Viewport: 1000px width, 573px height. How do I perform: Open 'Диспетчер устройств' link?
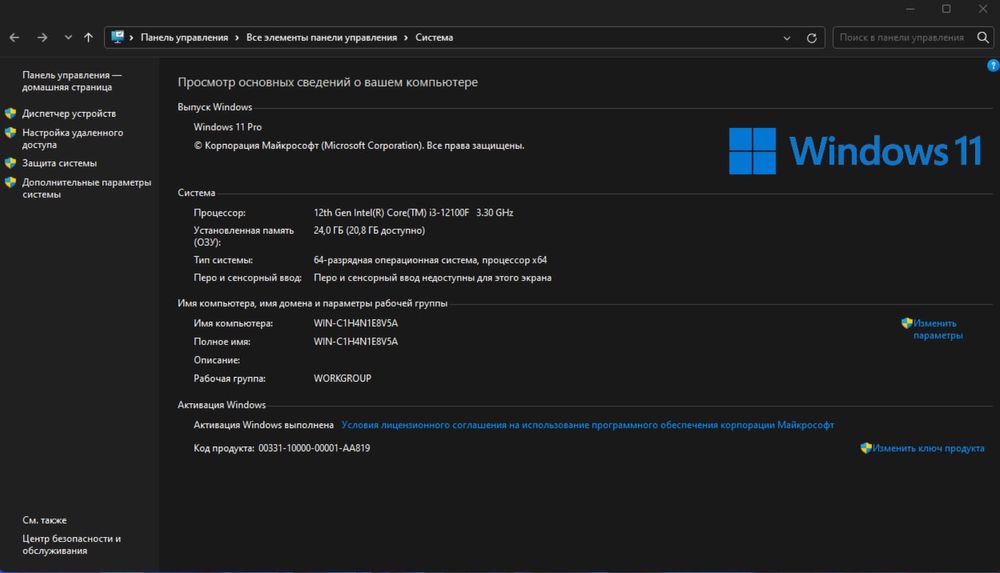tap(69, 114)
